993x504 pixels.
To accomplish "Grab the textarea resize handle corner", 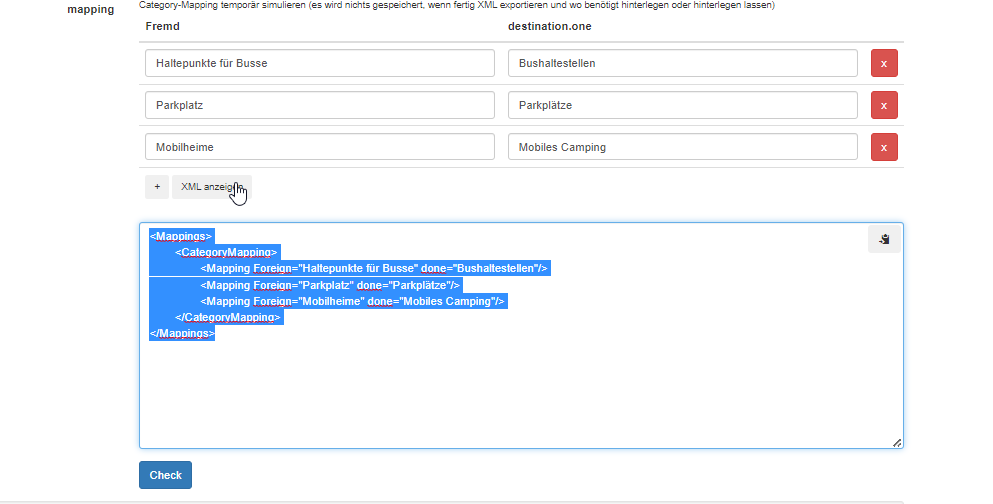I will coord(897,443).
